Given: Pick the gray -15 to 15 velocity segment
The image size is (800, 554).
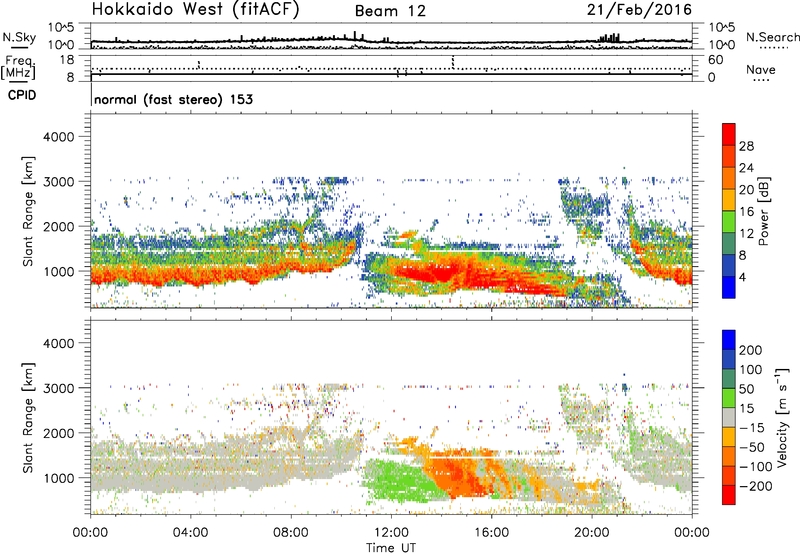Looking at the screenshot, I should click(x=729, y=418).
